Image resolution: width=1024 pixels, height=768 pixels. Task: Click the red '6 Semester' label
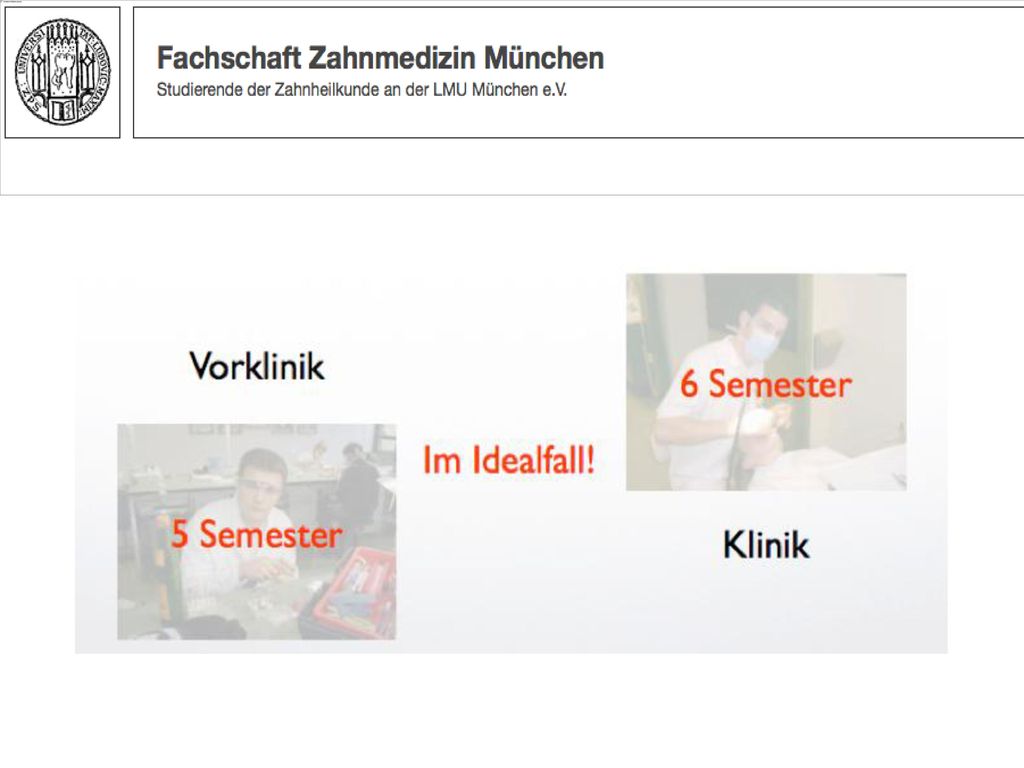(x=766, y=383)
